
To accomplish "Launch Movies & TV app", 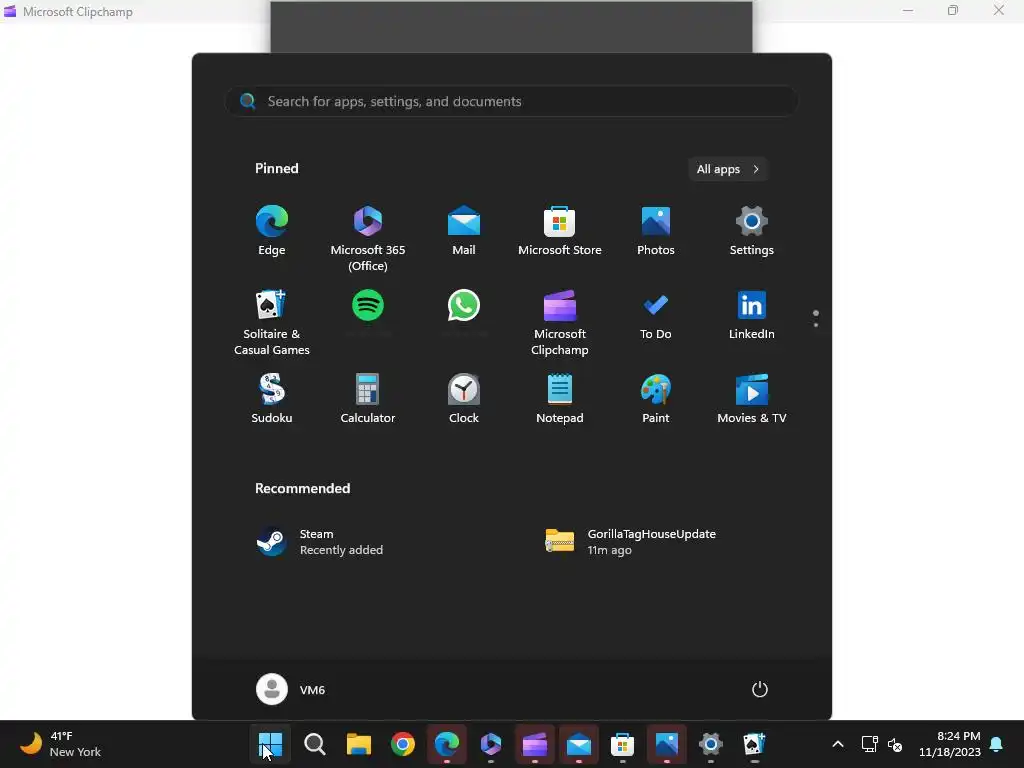I will tap(752, 398).
